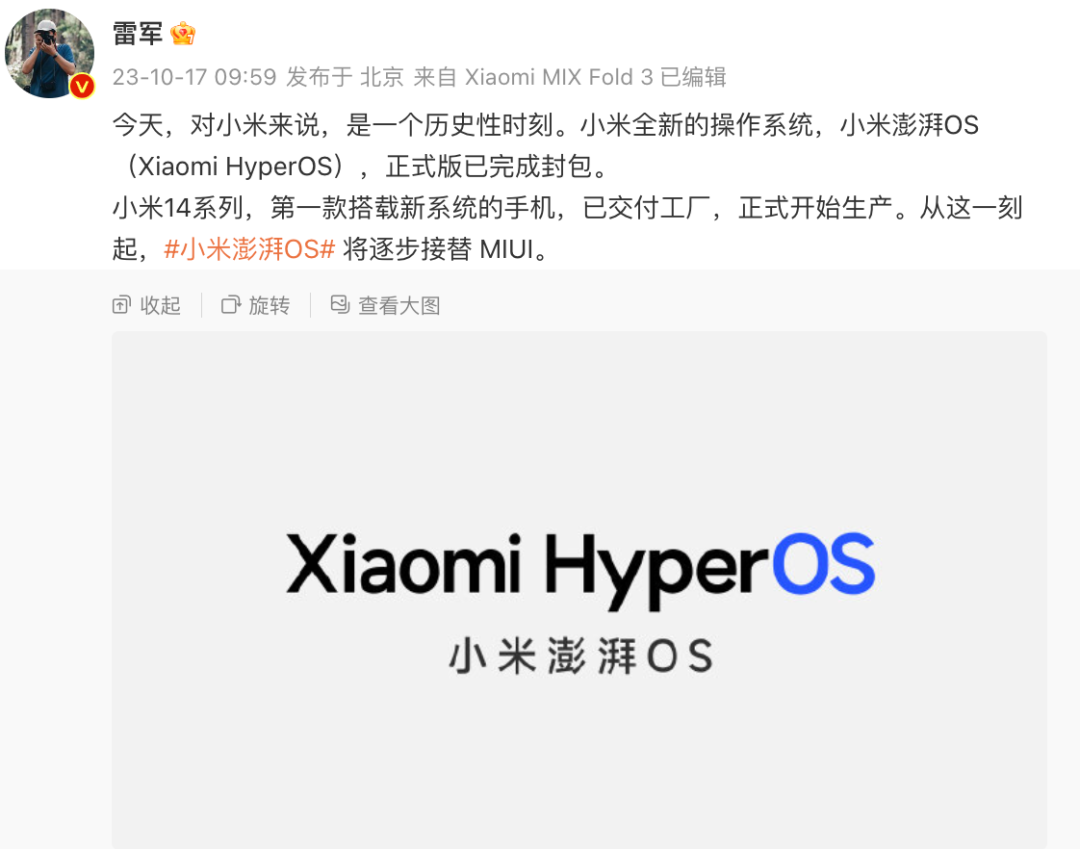Click the rotate icon beside 旋转

tap(231, 304)
